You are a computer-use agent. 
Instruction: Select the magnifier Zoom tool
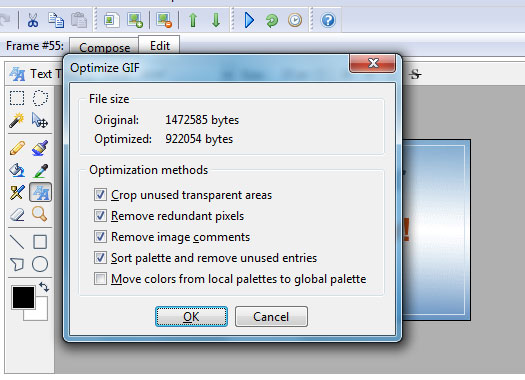click(x=40, y=214)
